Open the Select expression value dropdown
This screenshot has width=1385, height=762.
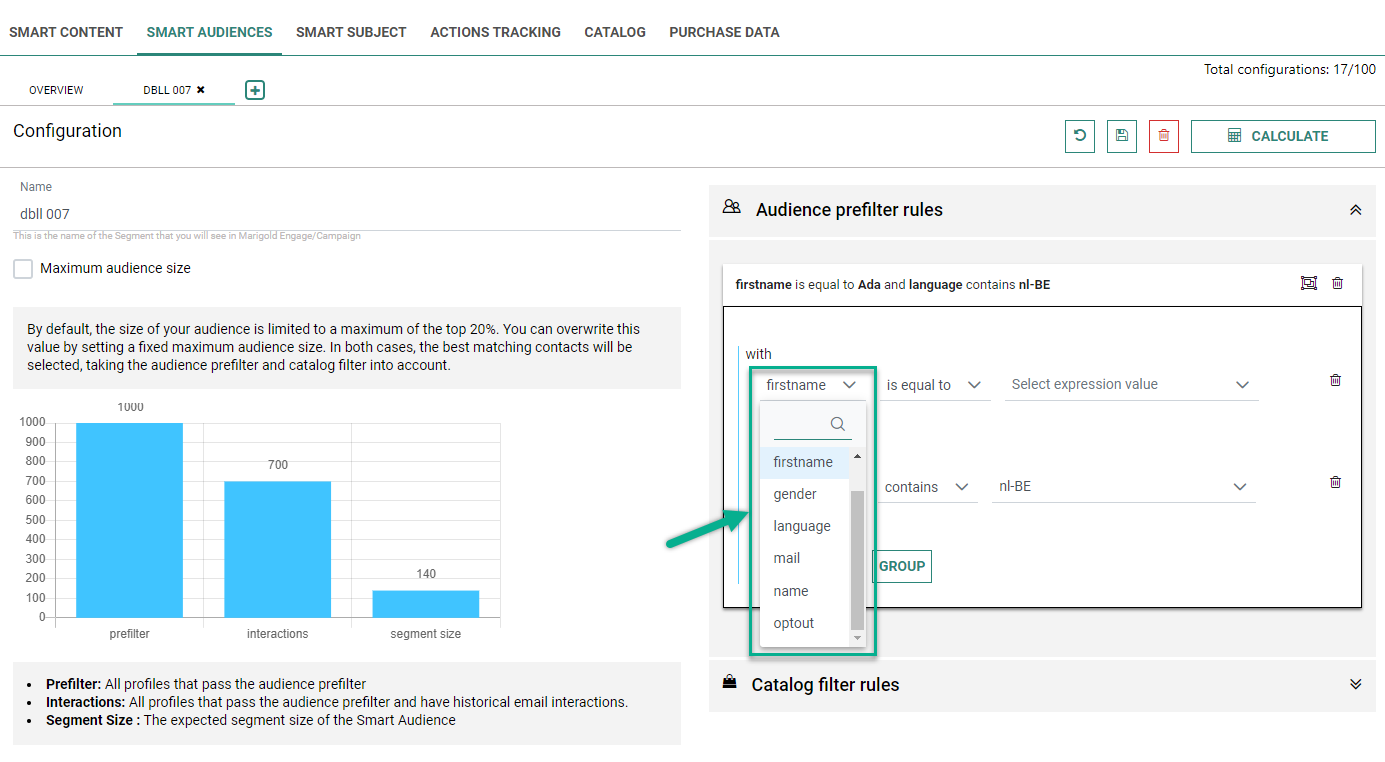tap(1130, 385)
